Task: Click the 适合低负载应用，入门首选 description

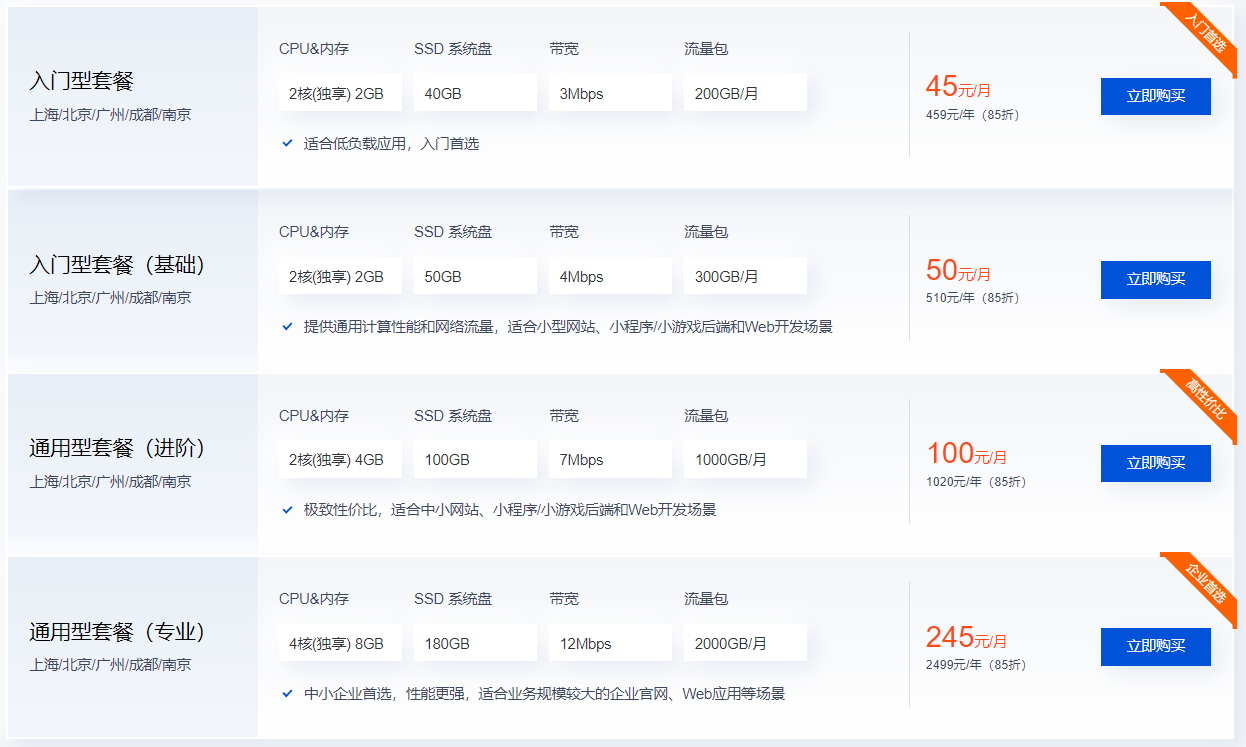Action: [x=391, y=143]
